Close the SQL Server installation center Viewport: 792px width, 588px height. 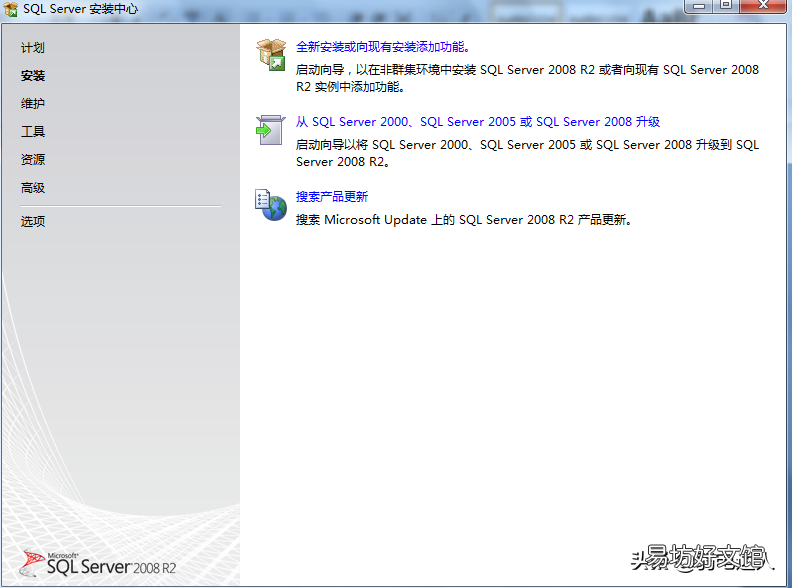763,6
